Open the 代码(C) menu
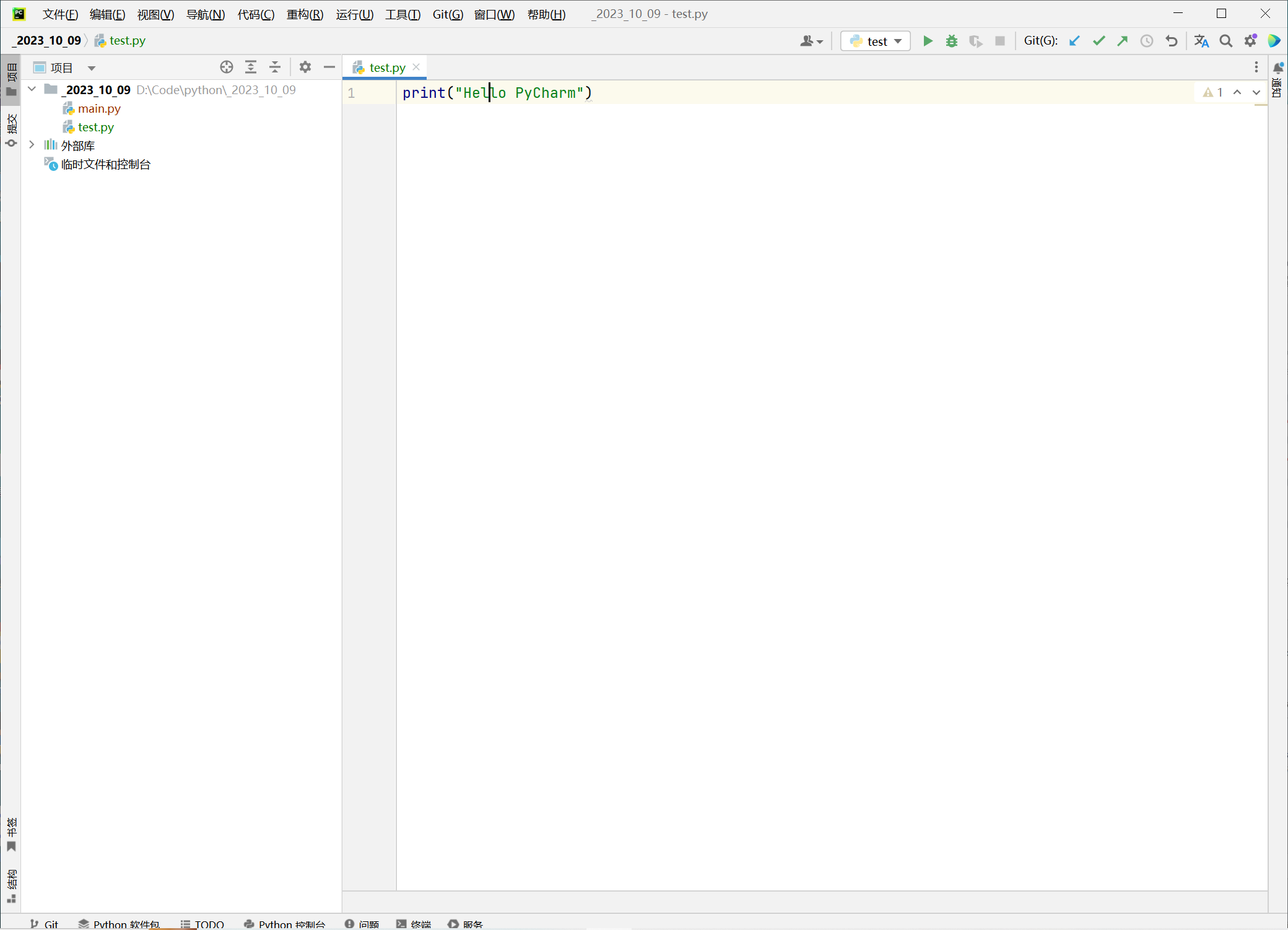Screen dimensions: 1288x930 256,14
